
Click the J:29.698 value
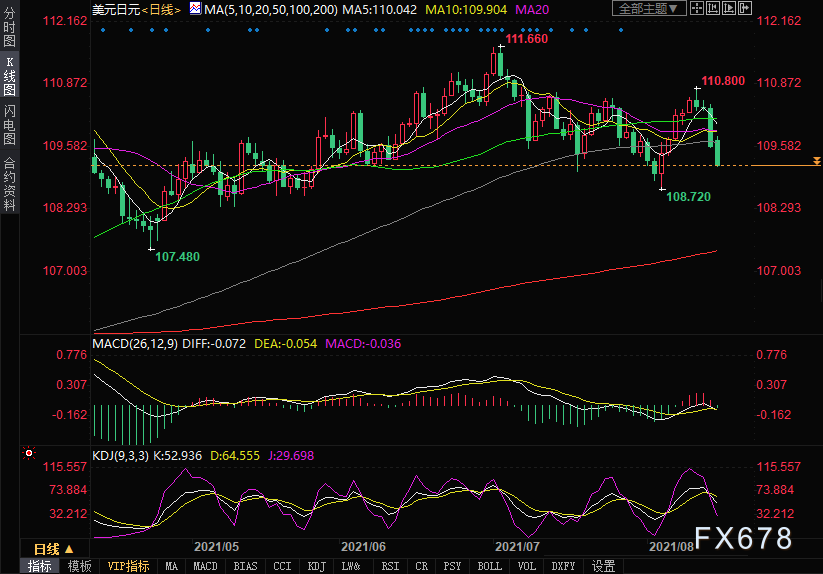291,455
